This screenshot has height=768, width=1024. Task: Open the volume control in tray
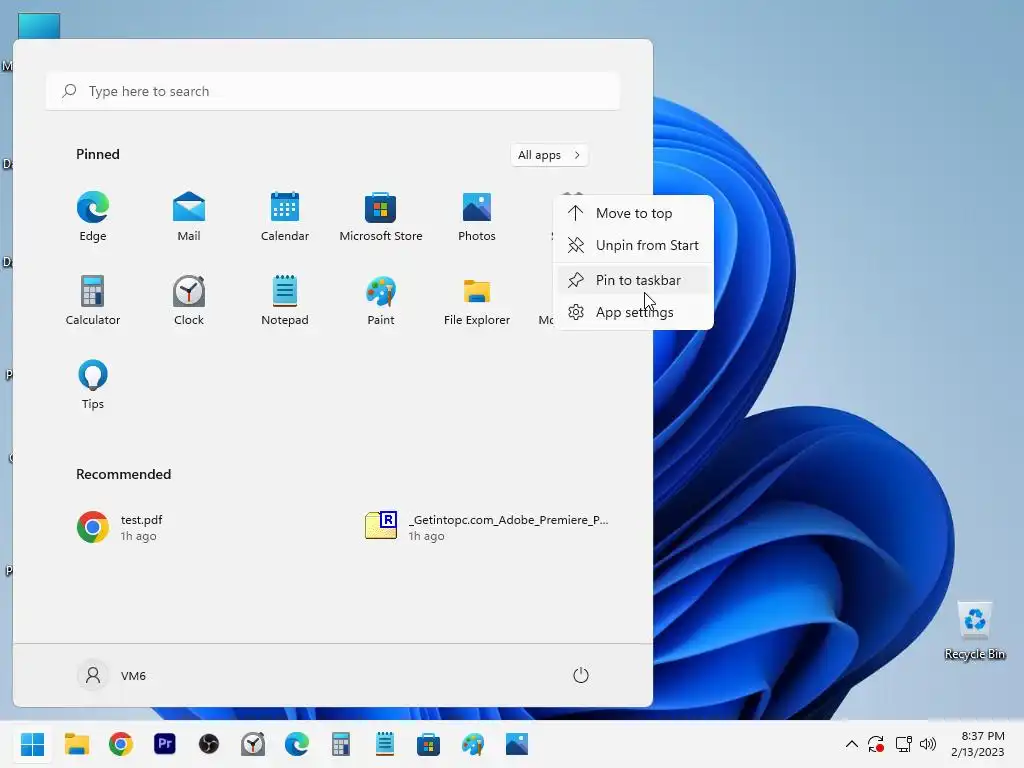pyautogui.click(x=927, y=744)
